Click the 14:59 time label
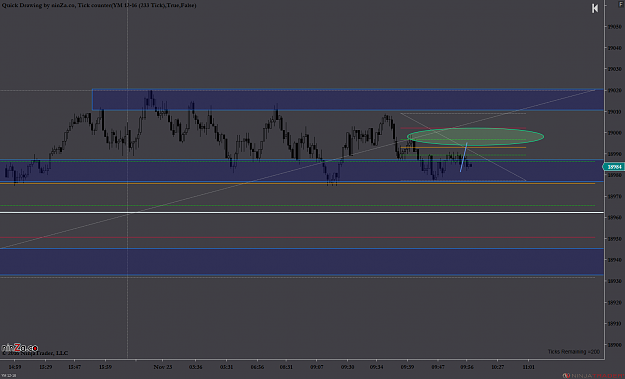625x379 pixels. 15,367
